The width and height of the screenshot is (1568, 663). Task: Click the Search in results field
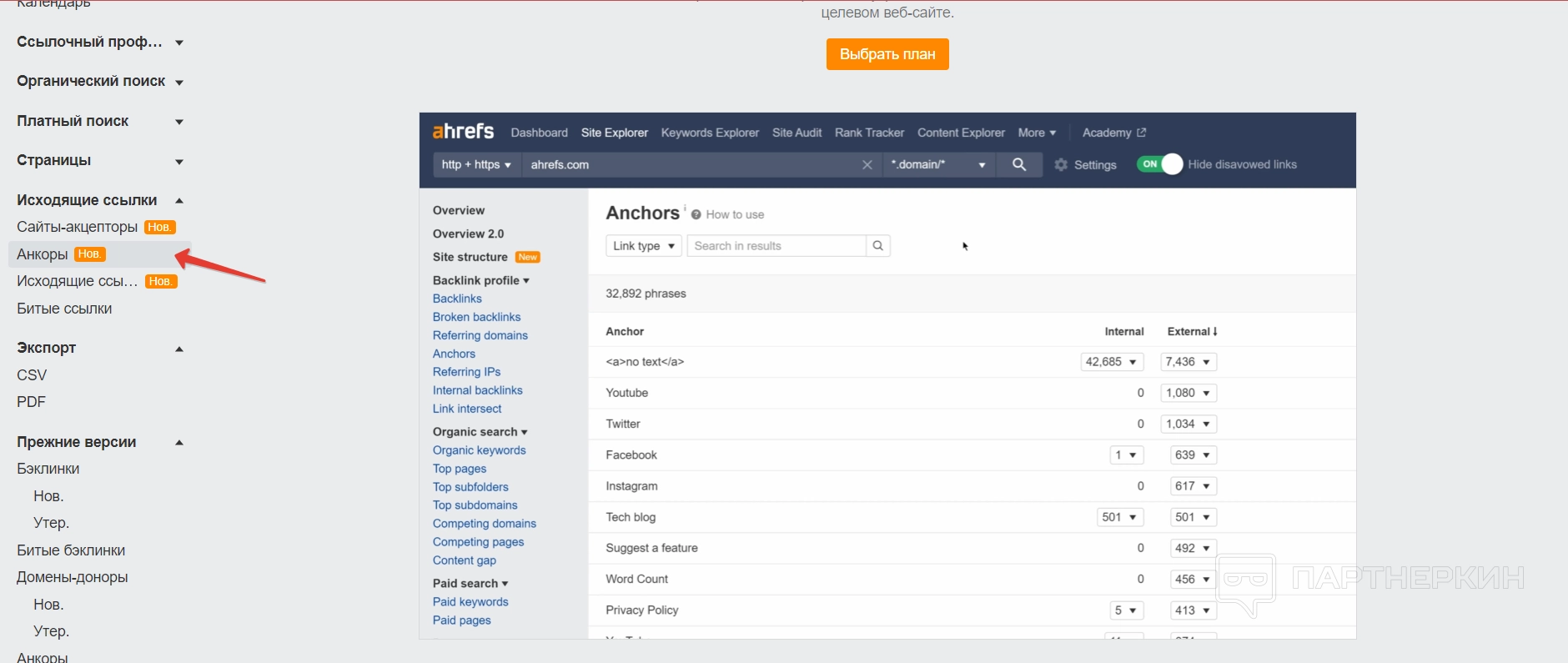coord(776,246)
